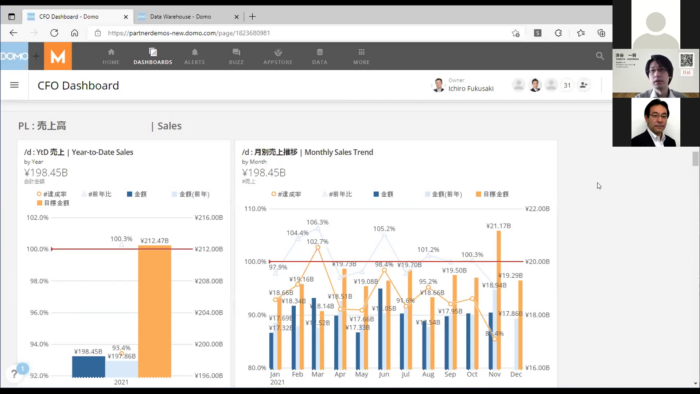Toggle #達成率 legend in Year-to-Date card

pos(52,194)
